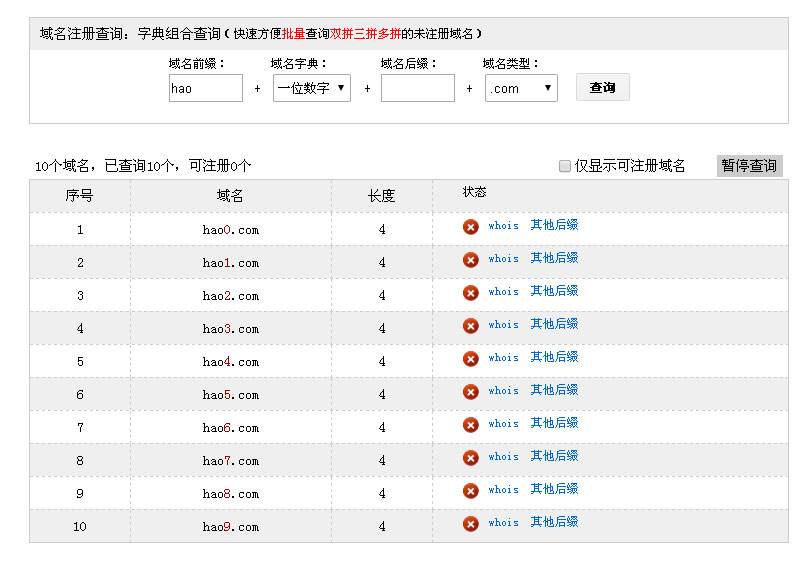Viewport: 809px width, 566px height.
Task: Focus the empty 域名后缀 input field
Action: [x=418, y=88]
